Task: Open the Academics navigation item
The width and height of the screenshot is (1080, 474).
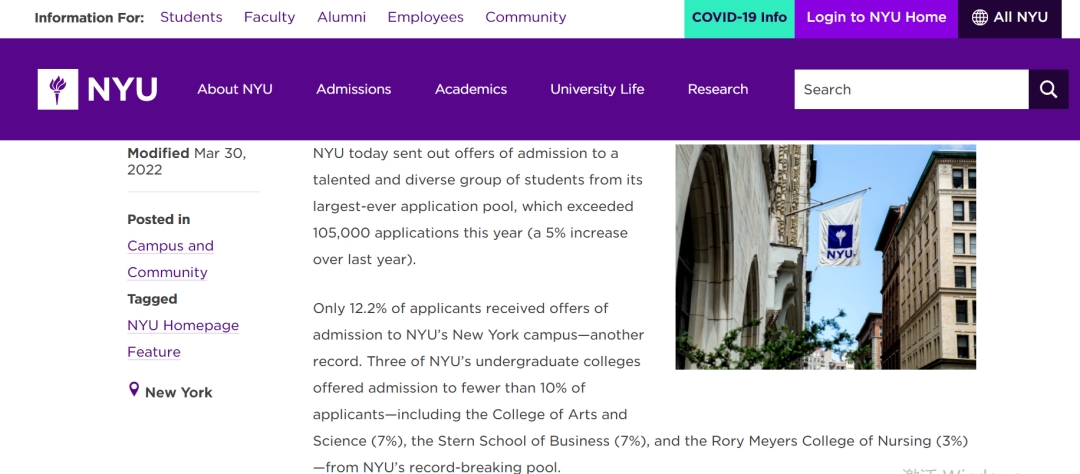Action: 470,89
